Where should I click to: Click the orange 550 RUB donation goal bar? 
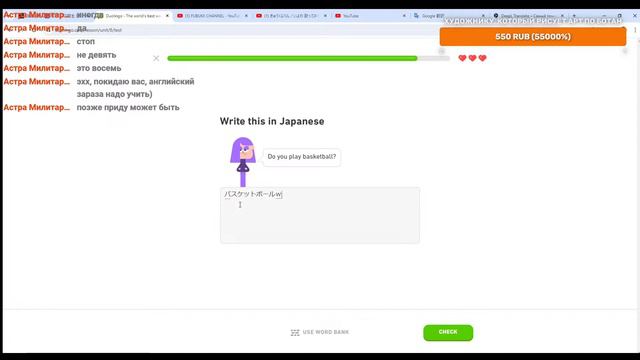pos(533,37)
